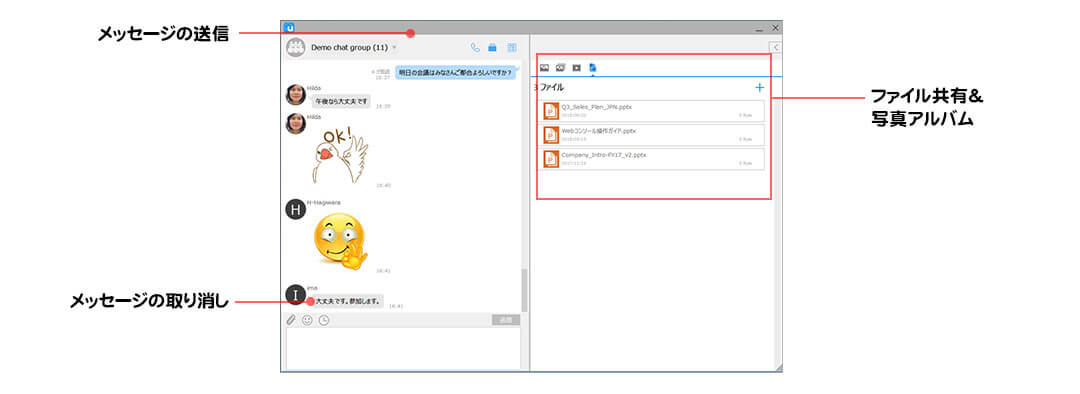1080x394 pixels.
Task: Attach a file with the paperclip icon
Action: coord(291,320)
